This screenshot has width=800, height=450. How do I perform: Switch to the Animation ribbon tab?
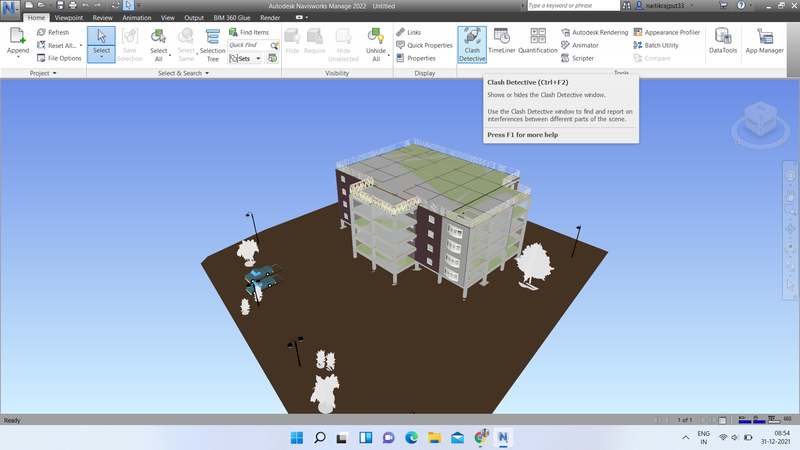click(x=137, y=17)
